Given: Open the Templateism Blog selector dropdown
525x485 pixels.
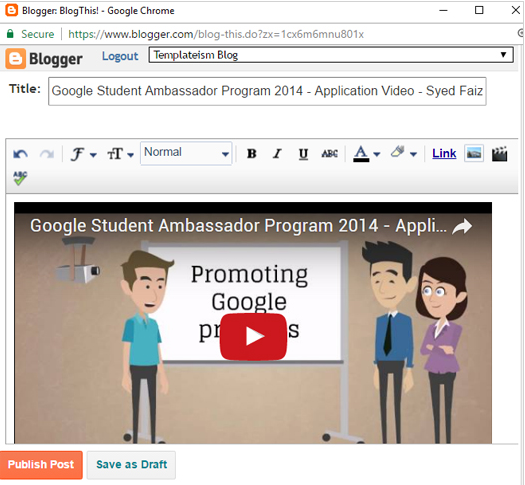Looking at the screenshot, I should 331,55.
